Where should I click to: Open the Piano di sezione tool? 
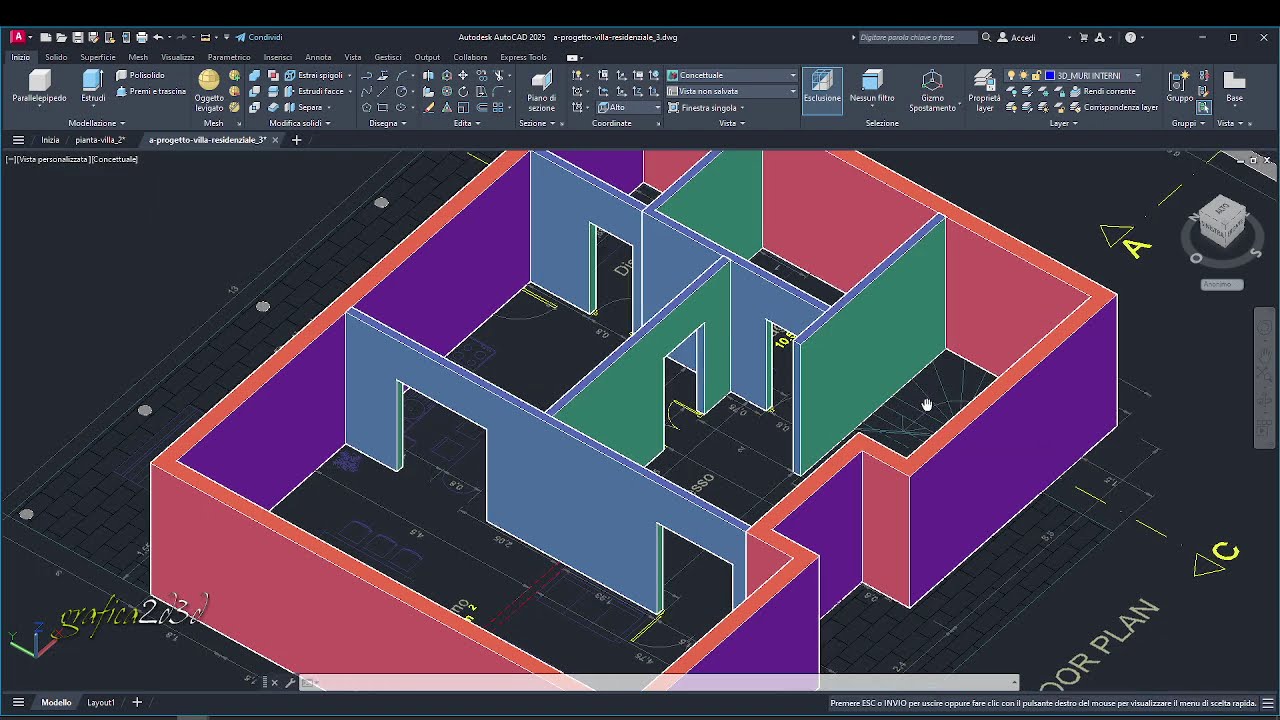pyautogui.click(x=541, y=90)
